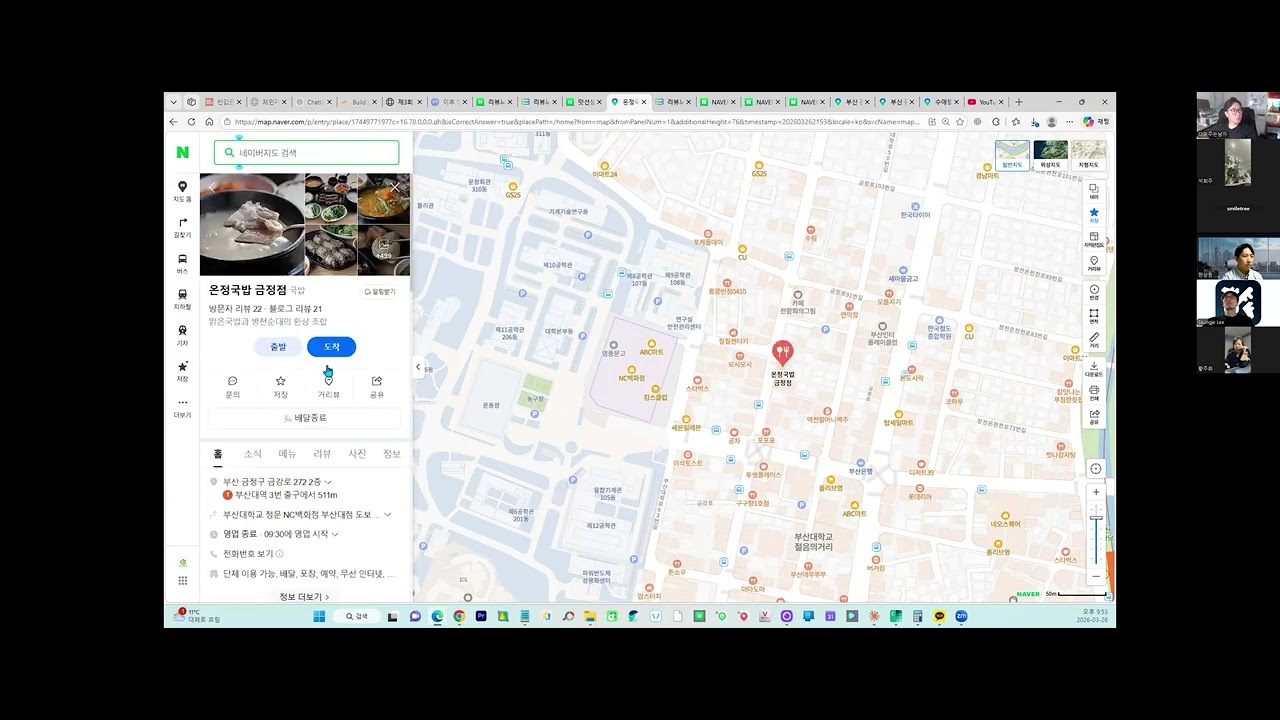Toggle the 저장 star layer on map
The width and height of the screenshot is (1280, 720).
coord(1094,214)
